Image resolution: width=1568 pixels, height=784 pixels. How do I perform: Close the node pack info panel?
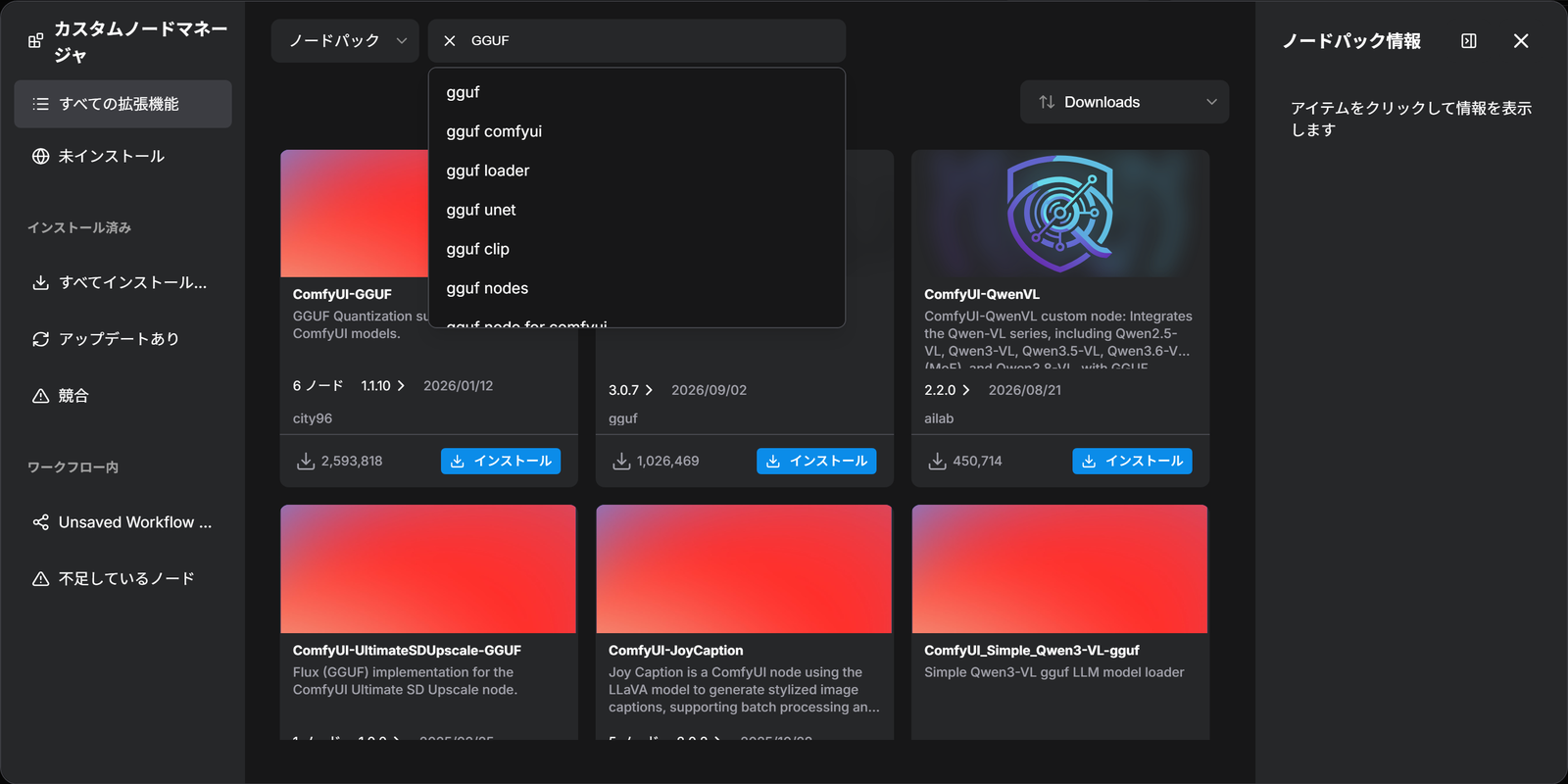click(1521, 41)
